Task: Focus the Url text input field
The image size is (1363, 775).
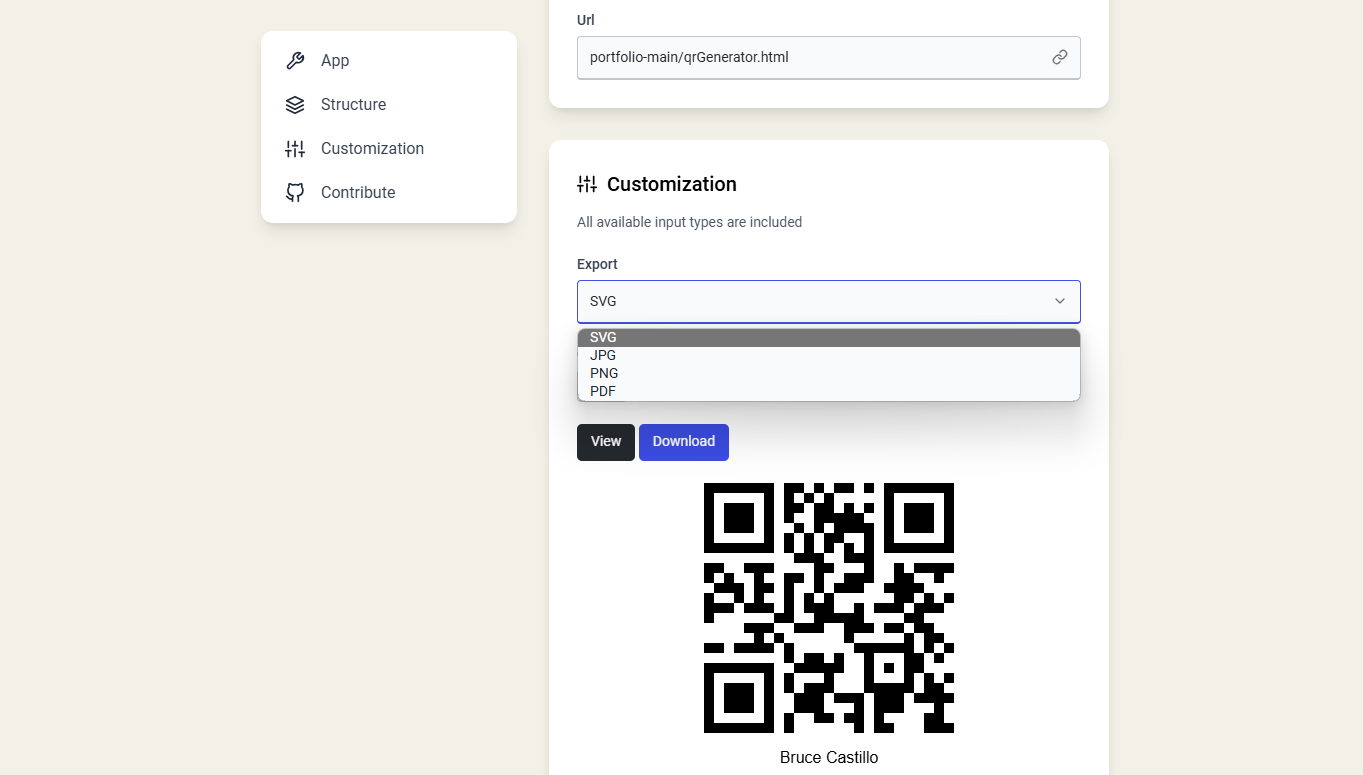Action: (810, 58)
